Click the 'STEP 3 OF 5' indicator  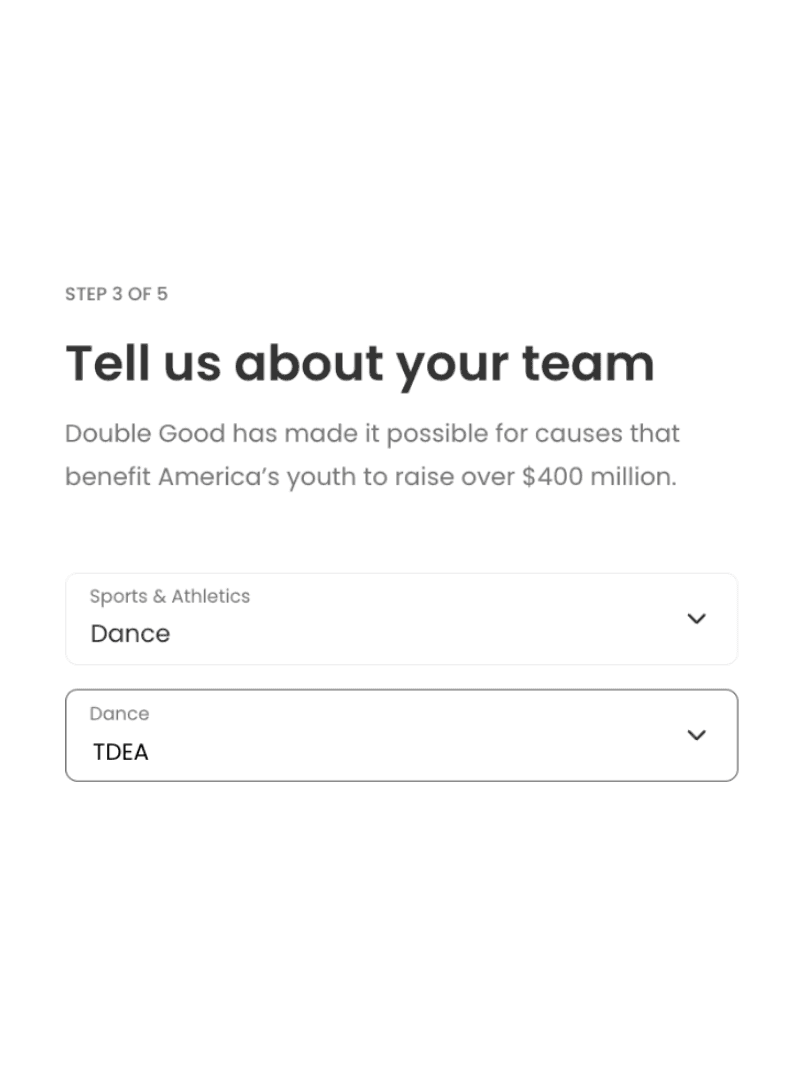tap(116, 294)
